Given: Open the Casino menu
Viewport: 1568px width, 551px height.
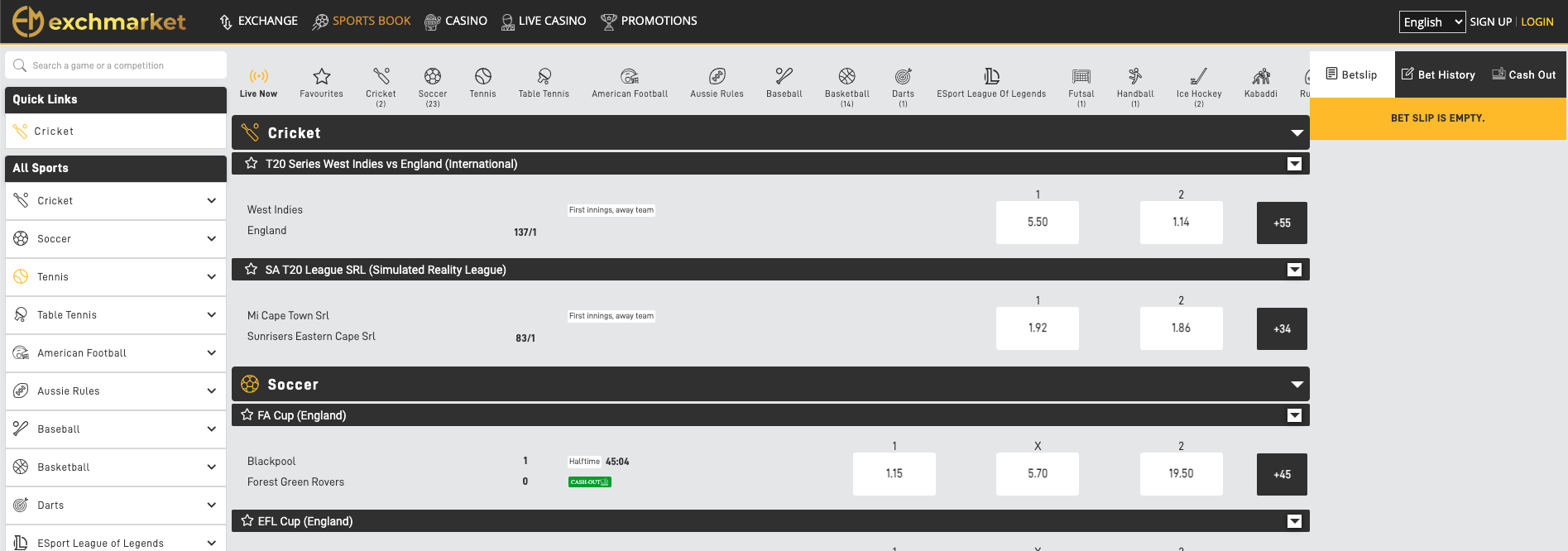Looking at the screenshot, I should (455, 22).
